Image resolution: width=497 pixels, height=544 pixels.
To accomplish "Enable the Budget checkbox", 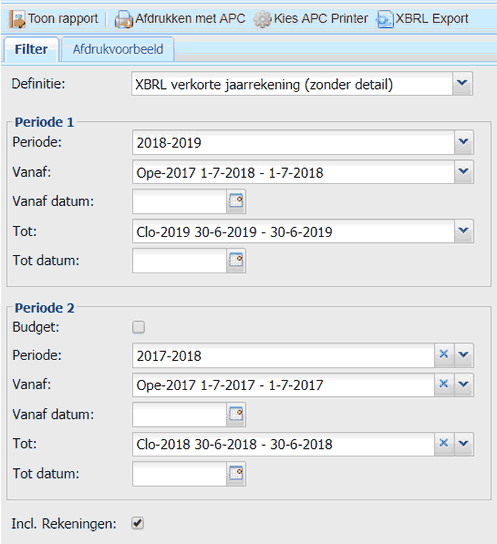I will coord(138,327).
